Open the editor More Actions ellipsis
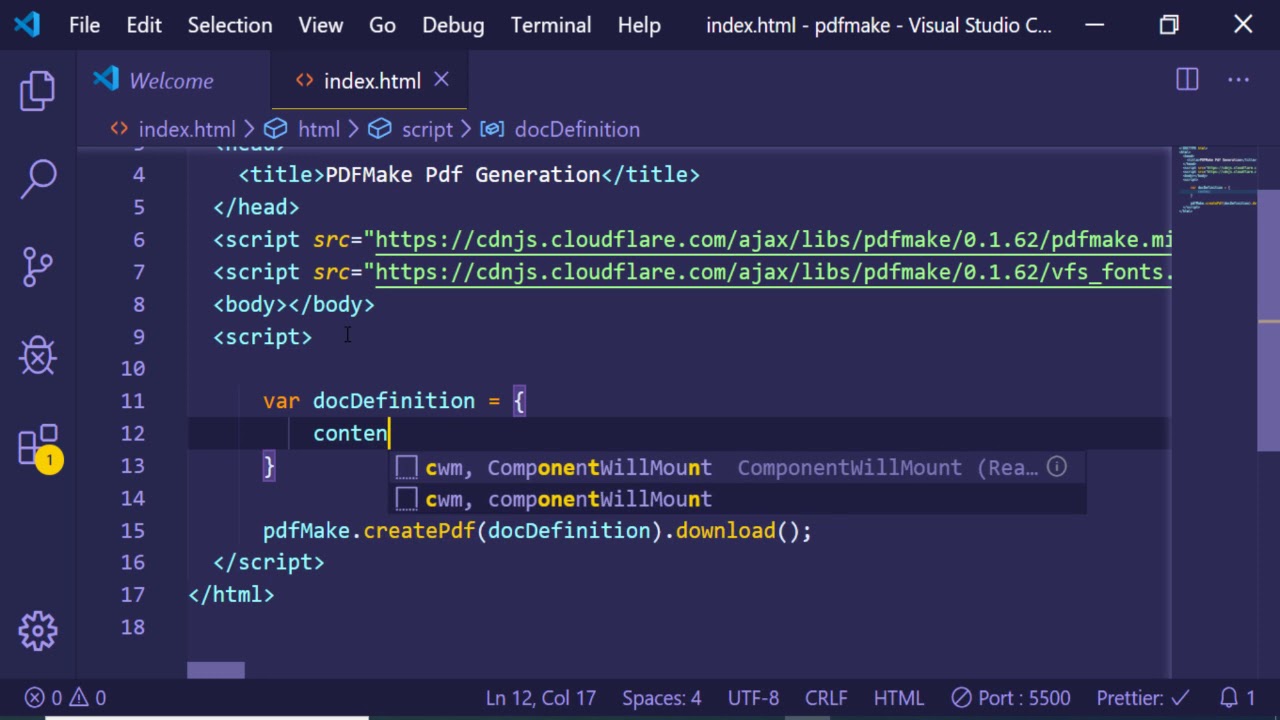The image size is (1280, 720). coord(1238,80)
